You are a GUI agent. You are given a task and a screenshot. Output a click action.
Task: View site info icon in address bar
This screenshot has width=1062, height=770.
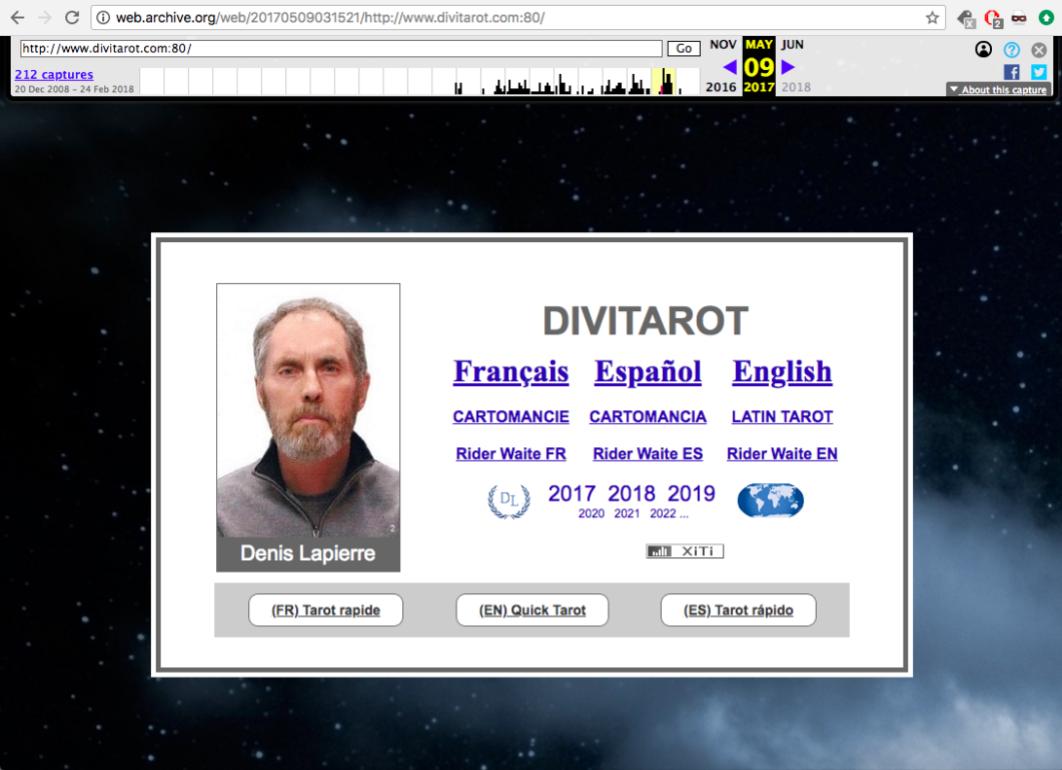103,18
